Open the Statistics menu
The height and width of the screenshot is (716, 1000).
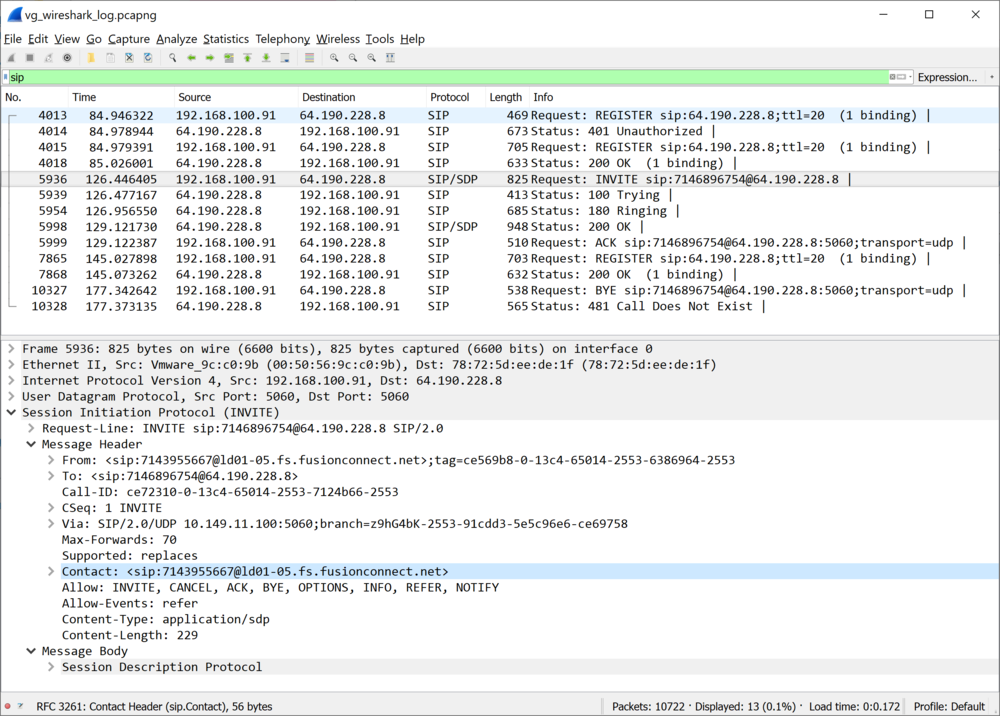pyautogui.click(x=225, y=39)
